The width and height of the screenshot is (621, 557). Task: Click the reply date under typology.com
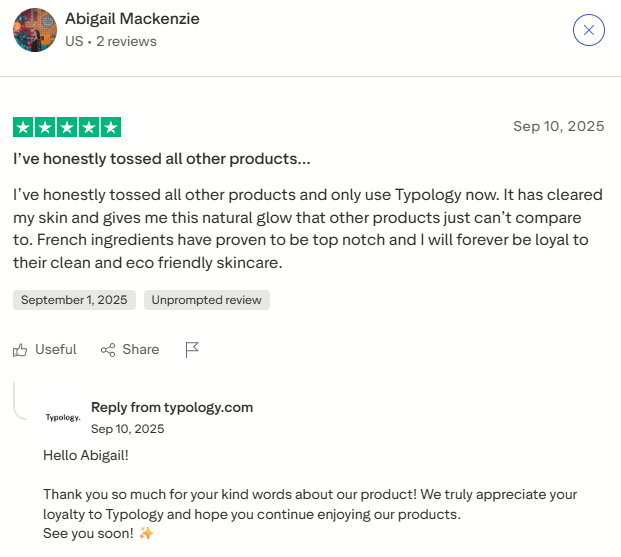(x=127, y=429)
